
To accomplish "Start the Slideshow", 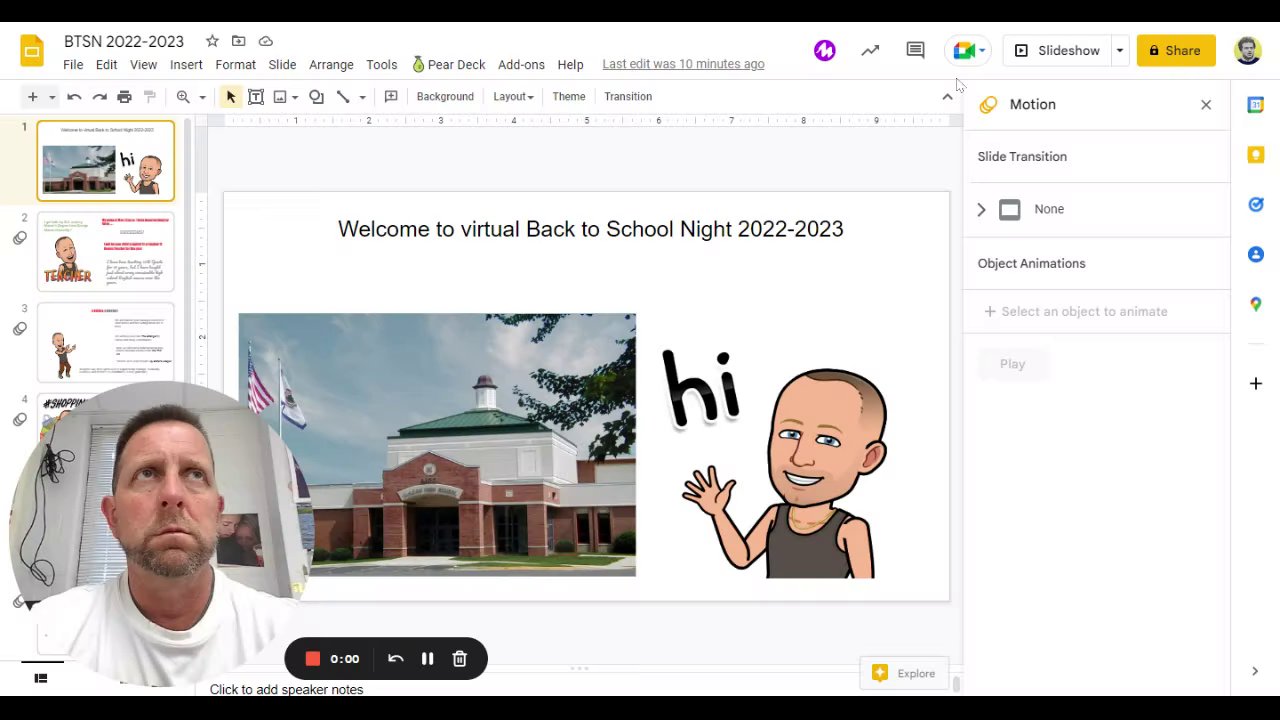I will (x=1057, y=50).
